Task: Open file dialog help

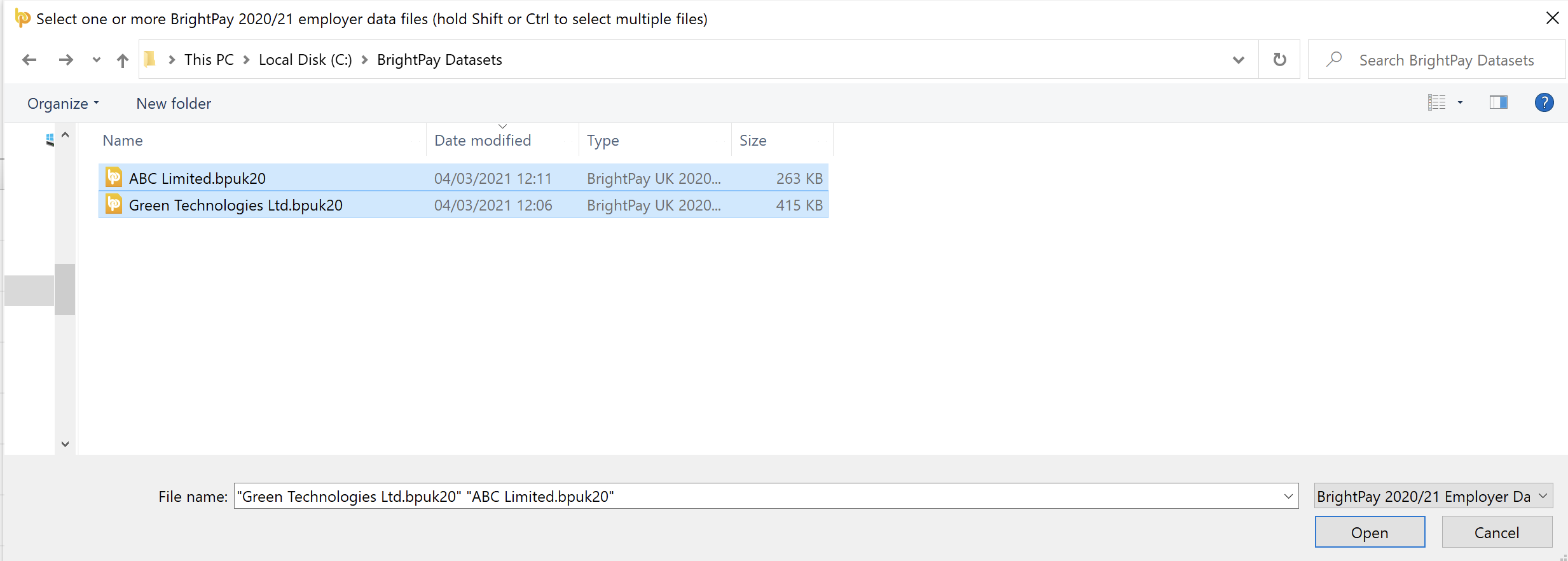Action: click(x=1544, y=102)
